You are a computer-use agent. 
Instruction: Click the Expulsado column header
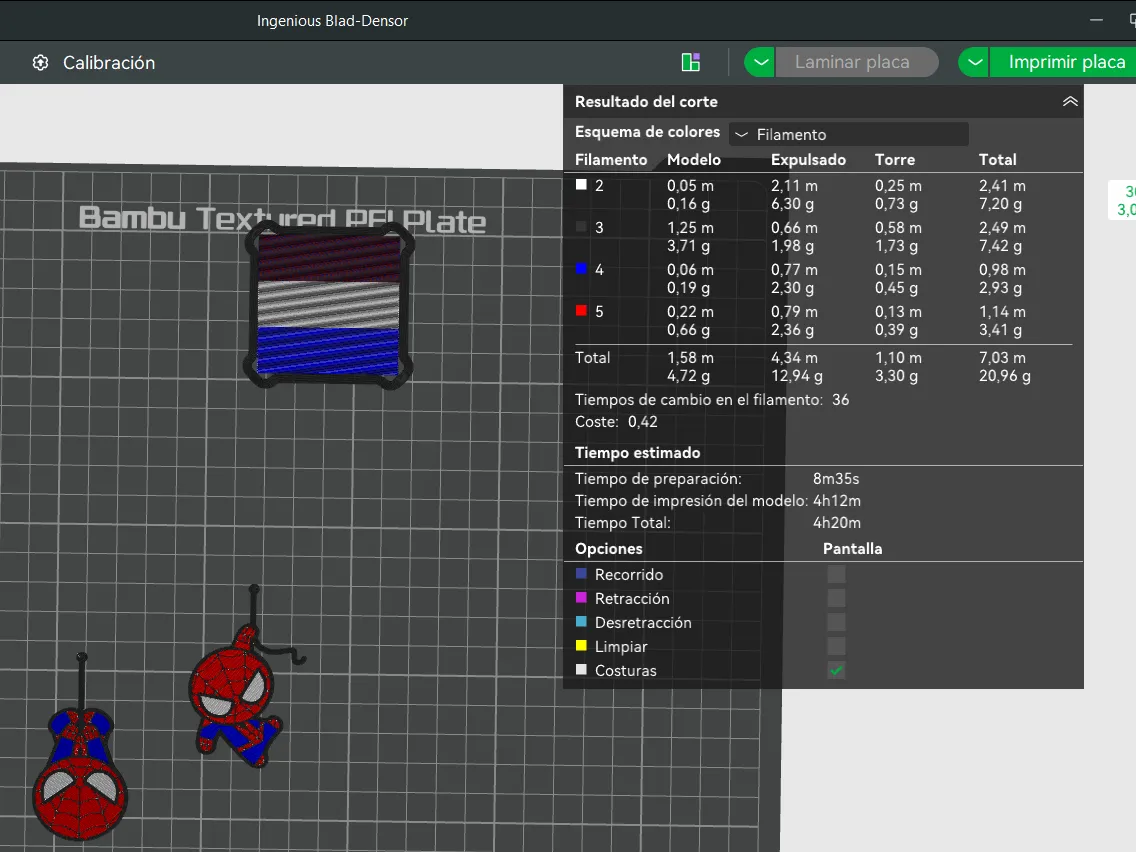coord(808,159)
